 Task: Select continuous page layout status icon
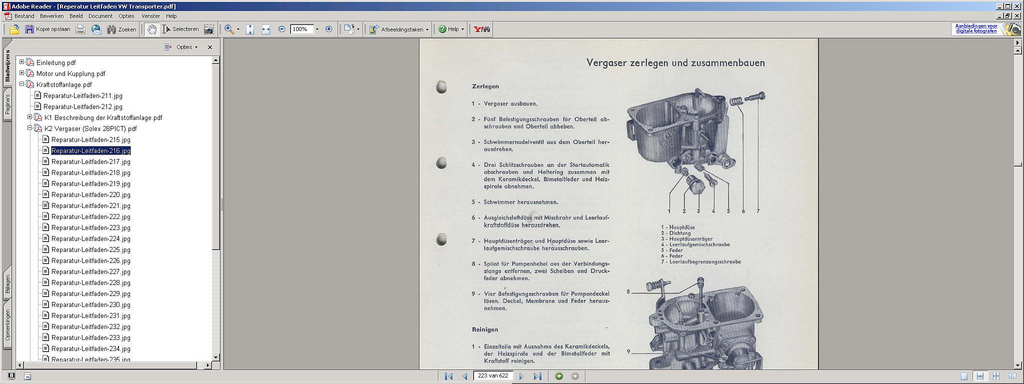980,376
